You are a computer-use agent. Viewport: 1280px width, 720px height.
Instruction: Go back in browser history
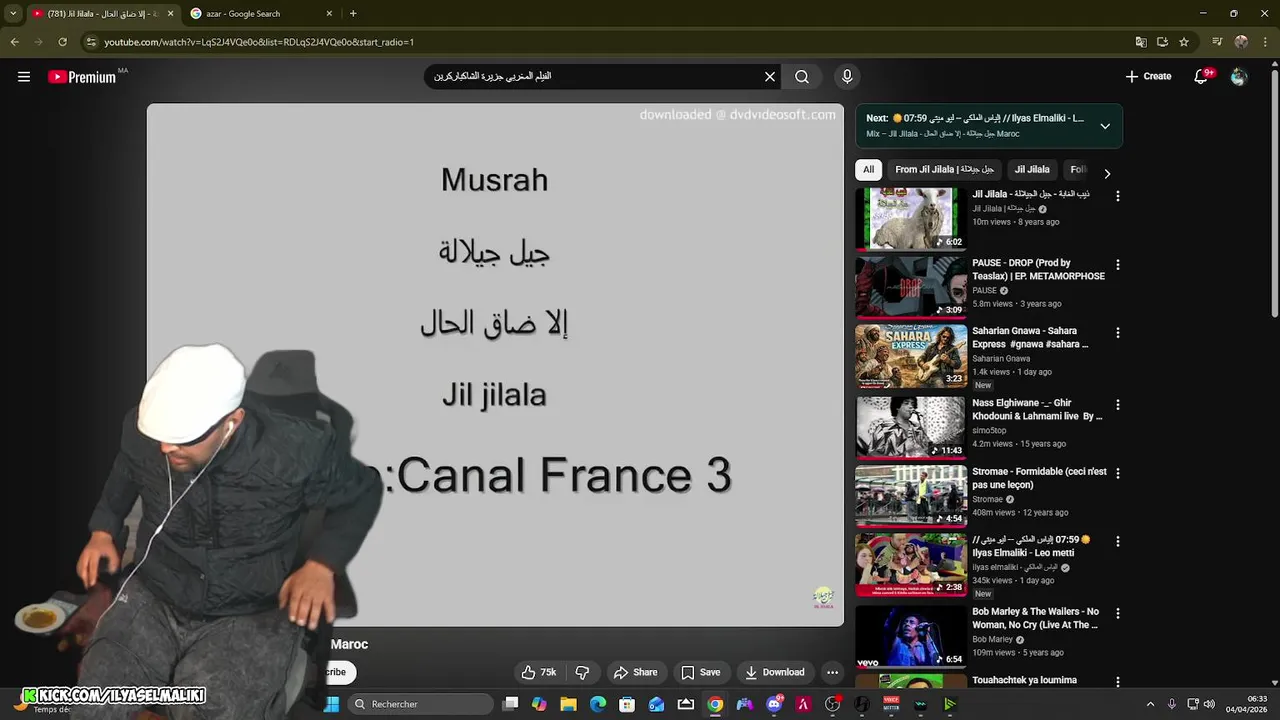point(14,42)
